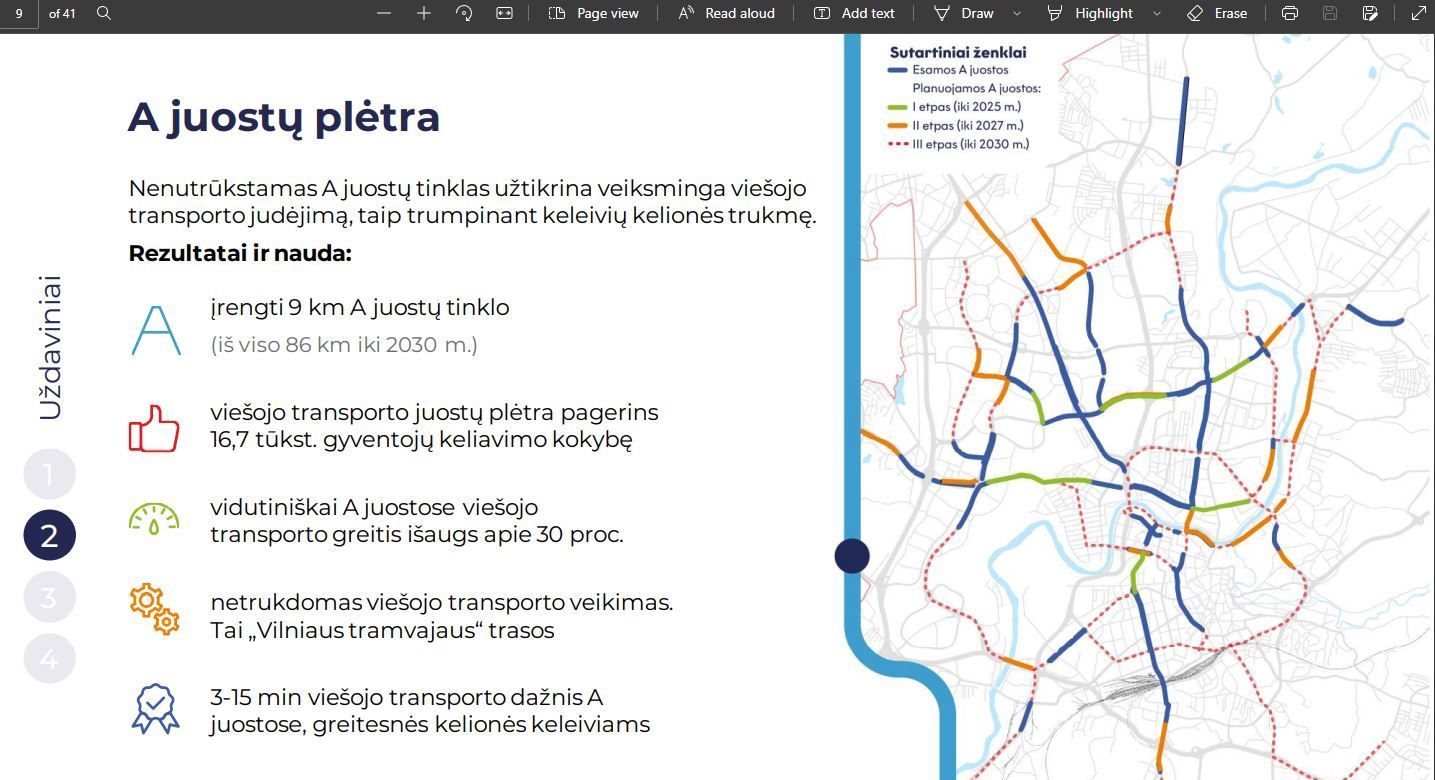
Task: Print the document with printer icon
Action: point(1290,13)
